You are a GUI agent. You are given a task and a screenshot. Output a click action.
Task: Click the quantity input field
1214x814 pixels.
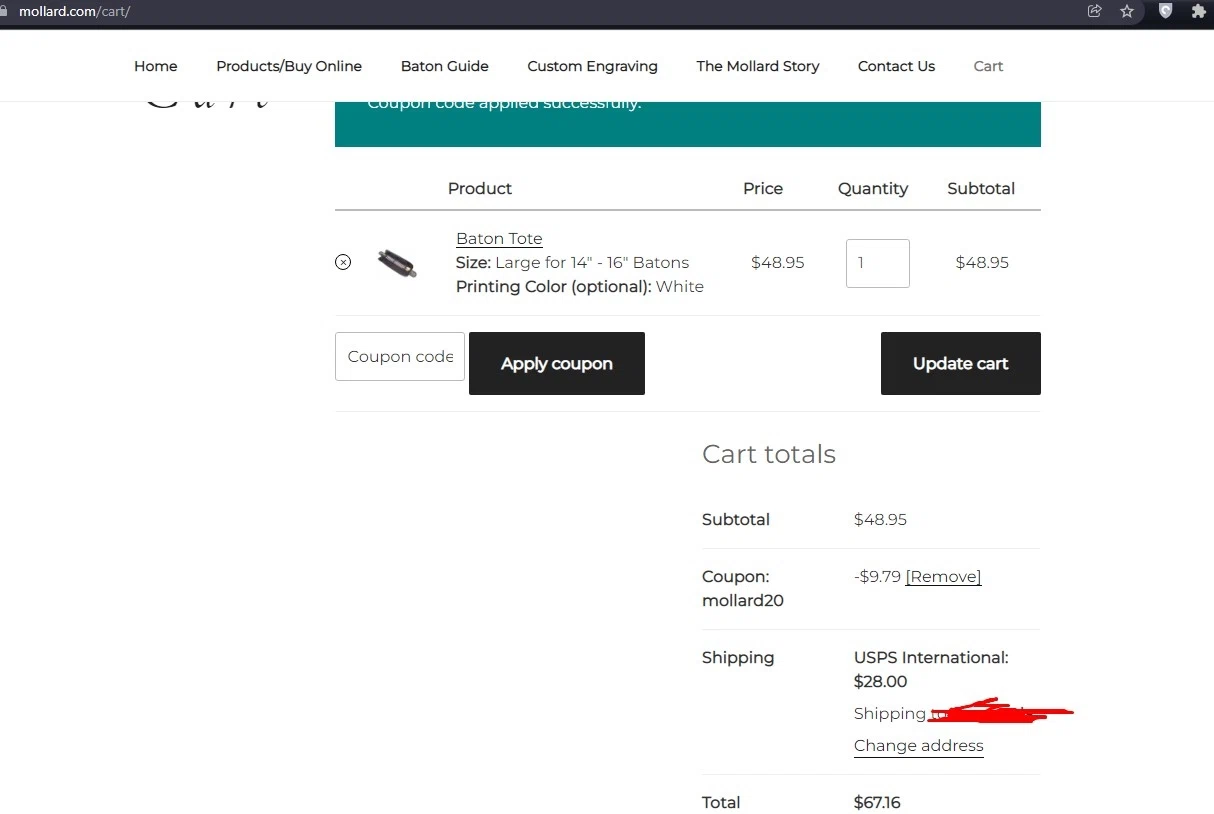[878, 263]
